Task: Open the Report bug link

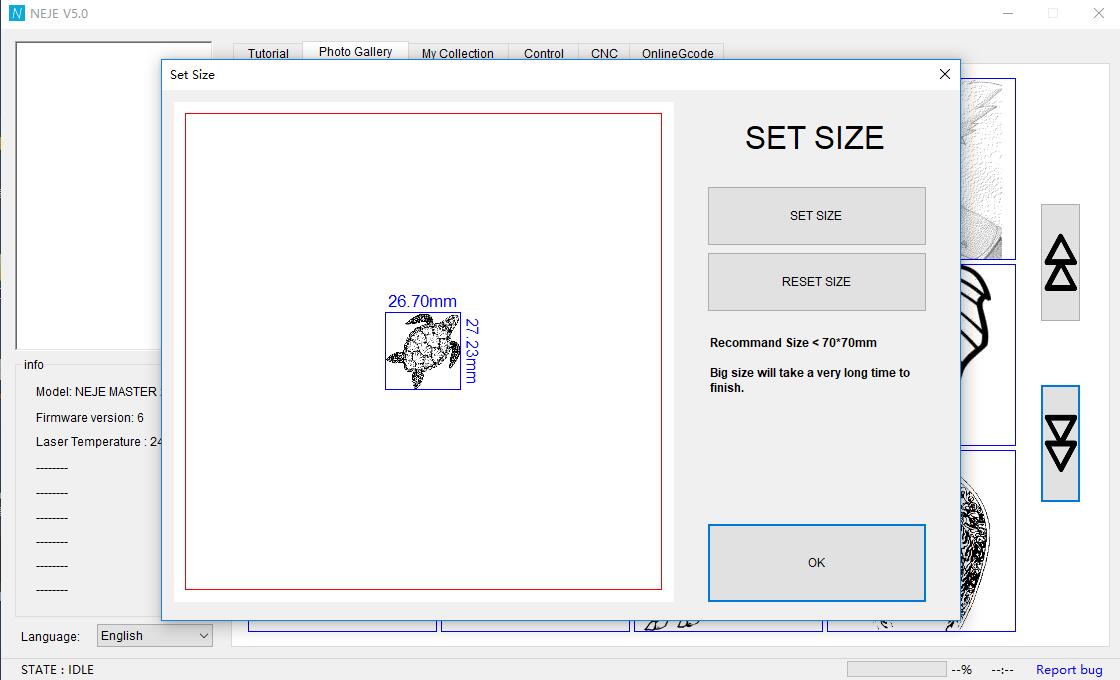Action: (1069, 669)
